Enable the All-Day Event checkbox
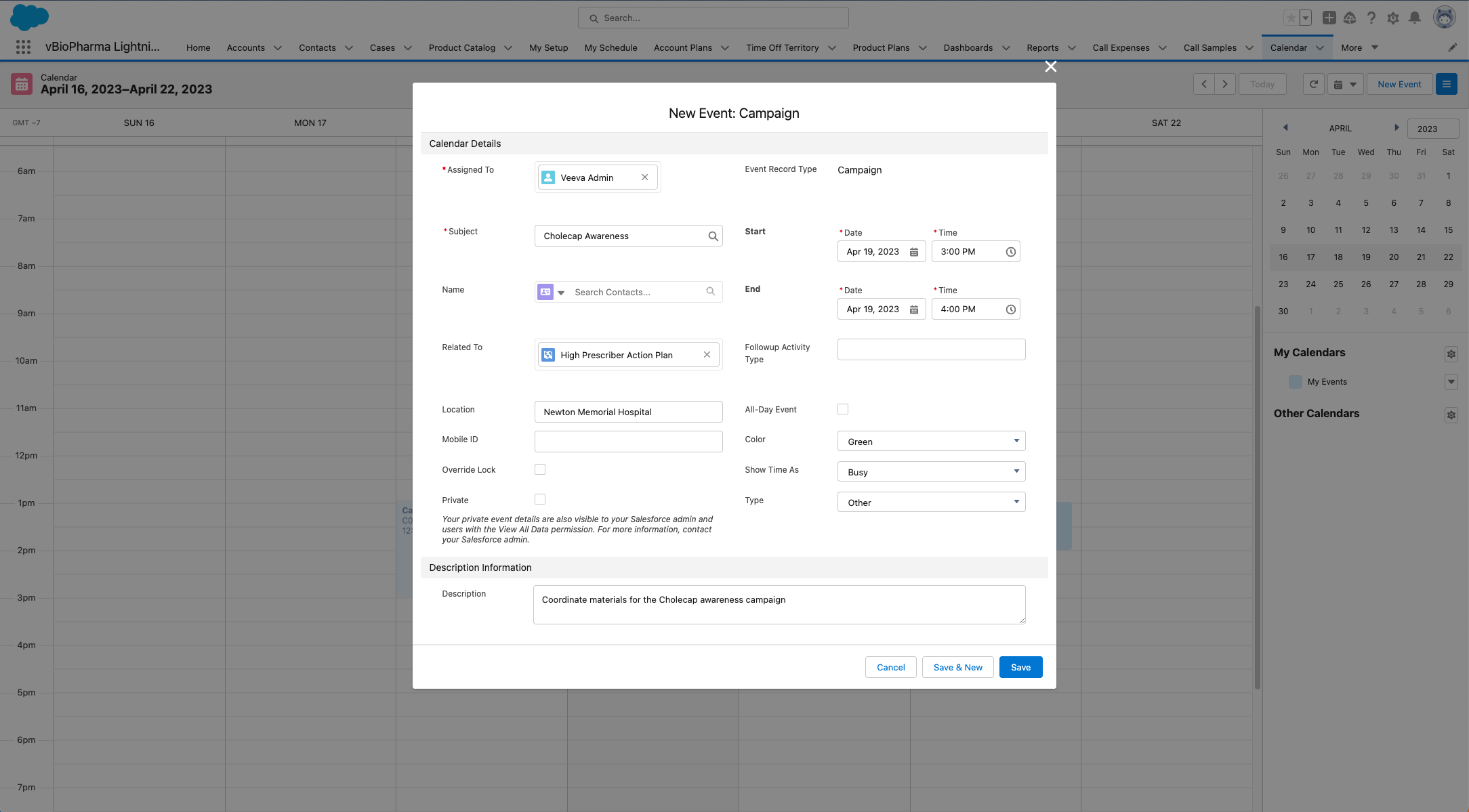Image resolution: width=1469 pixels, height=812 pixels. point(843,409)
